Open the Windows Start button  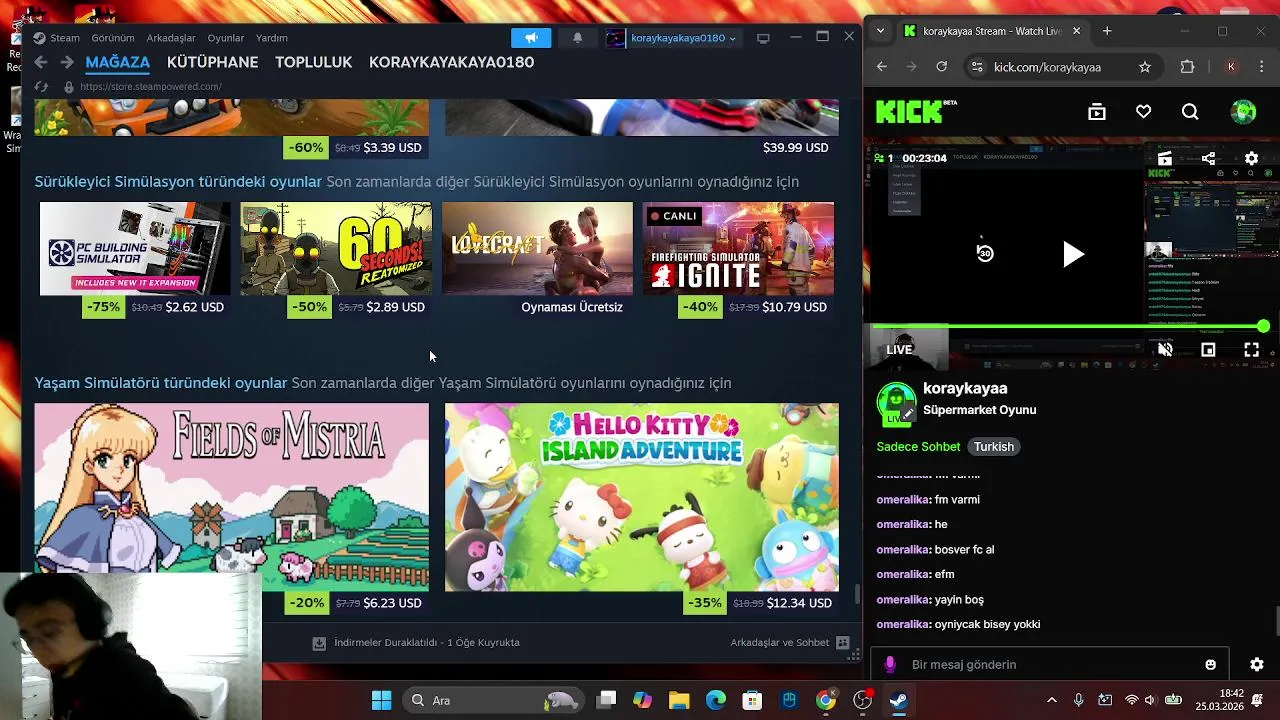(x=382, y=700)
